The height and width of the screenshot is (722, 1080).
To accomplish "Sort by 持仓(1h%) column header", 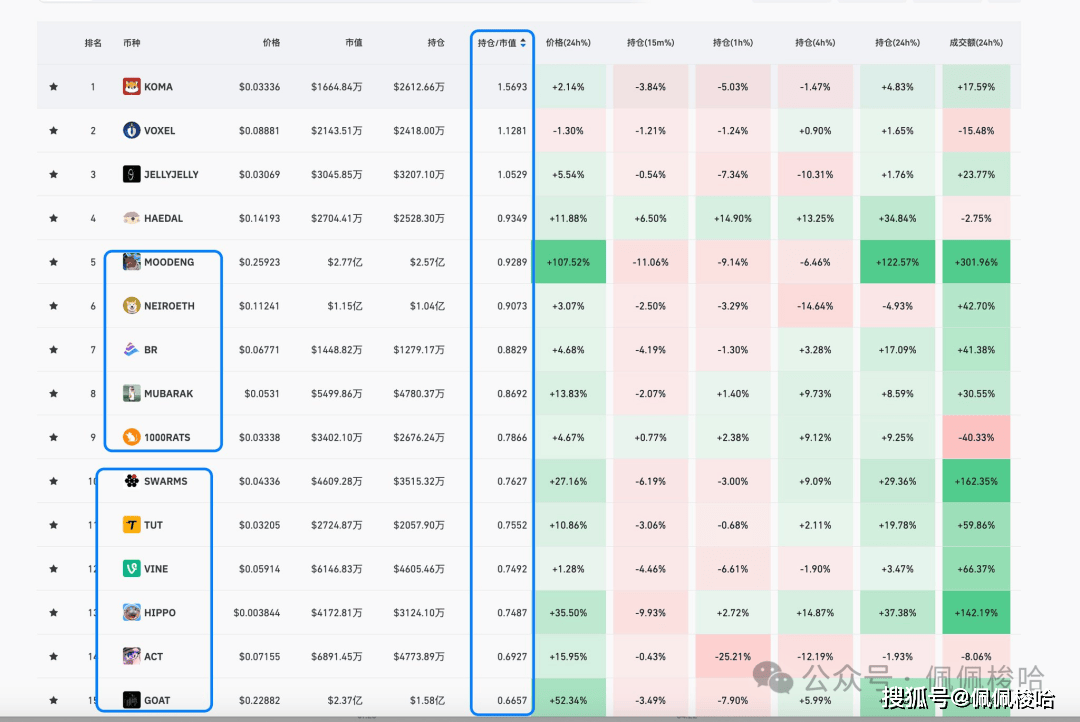I will [733, 43].
